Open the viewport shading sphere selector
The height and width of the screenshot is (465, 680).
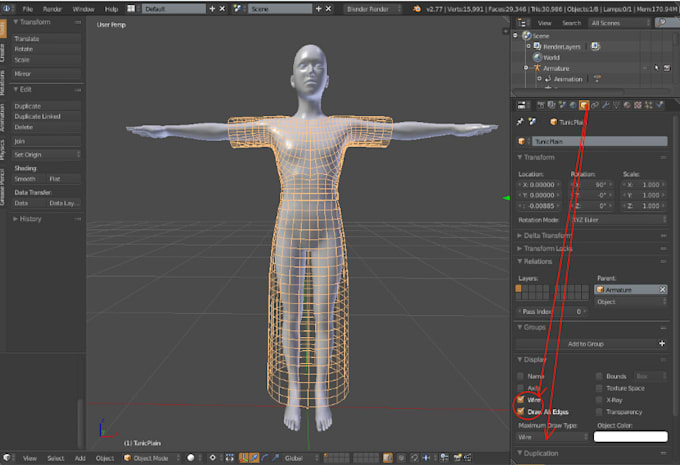click(190, 458)
